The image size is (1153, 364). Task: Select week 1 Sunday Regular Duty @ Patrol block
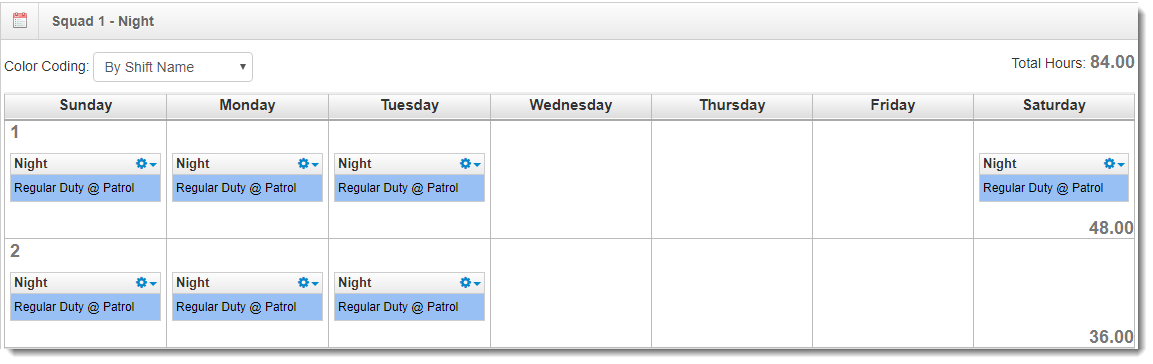pyautogui.click(x=85, y=188)
